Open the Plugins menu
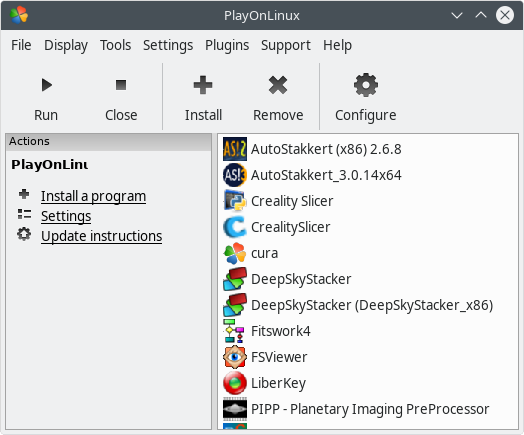This screenshot has height=435, width=524. point(227,45)
